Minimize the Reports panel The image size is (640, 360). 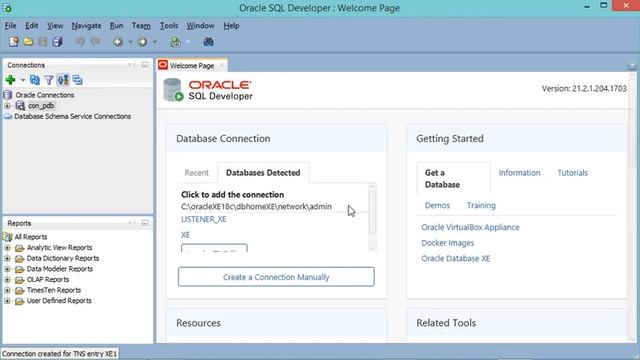[x=145, y=223]
